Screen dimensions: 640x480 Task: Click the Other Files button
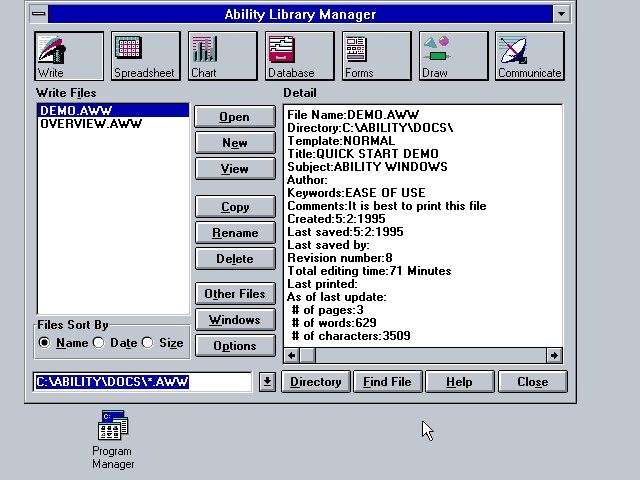[x=235, y=293]
